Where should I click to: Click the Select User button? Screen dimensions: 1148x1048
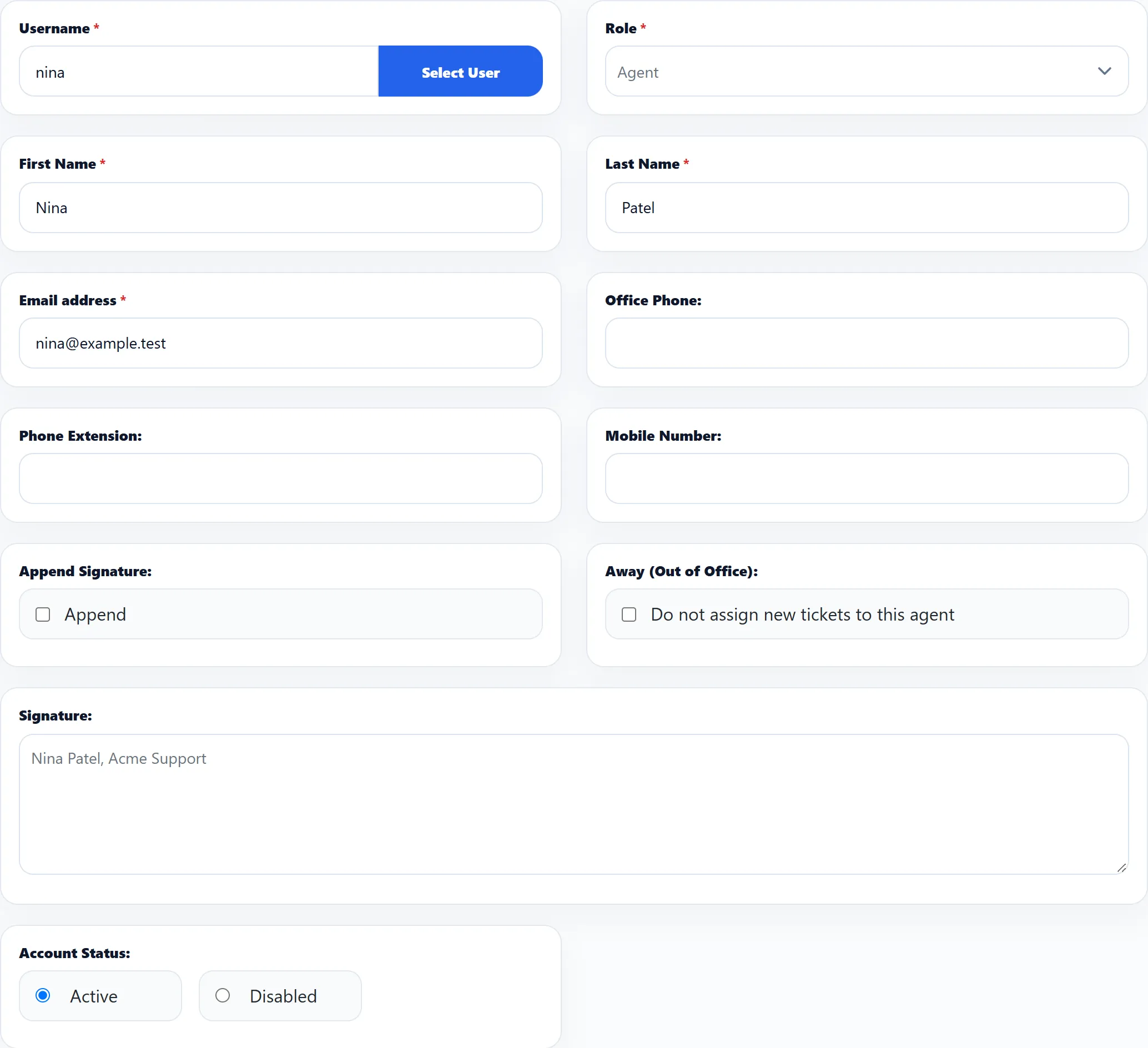tap(460, 71)
